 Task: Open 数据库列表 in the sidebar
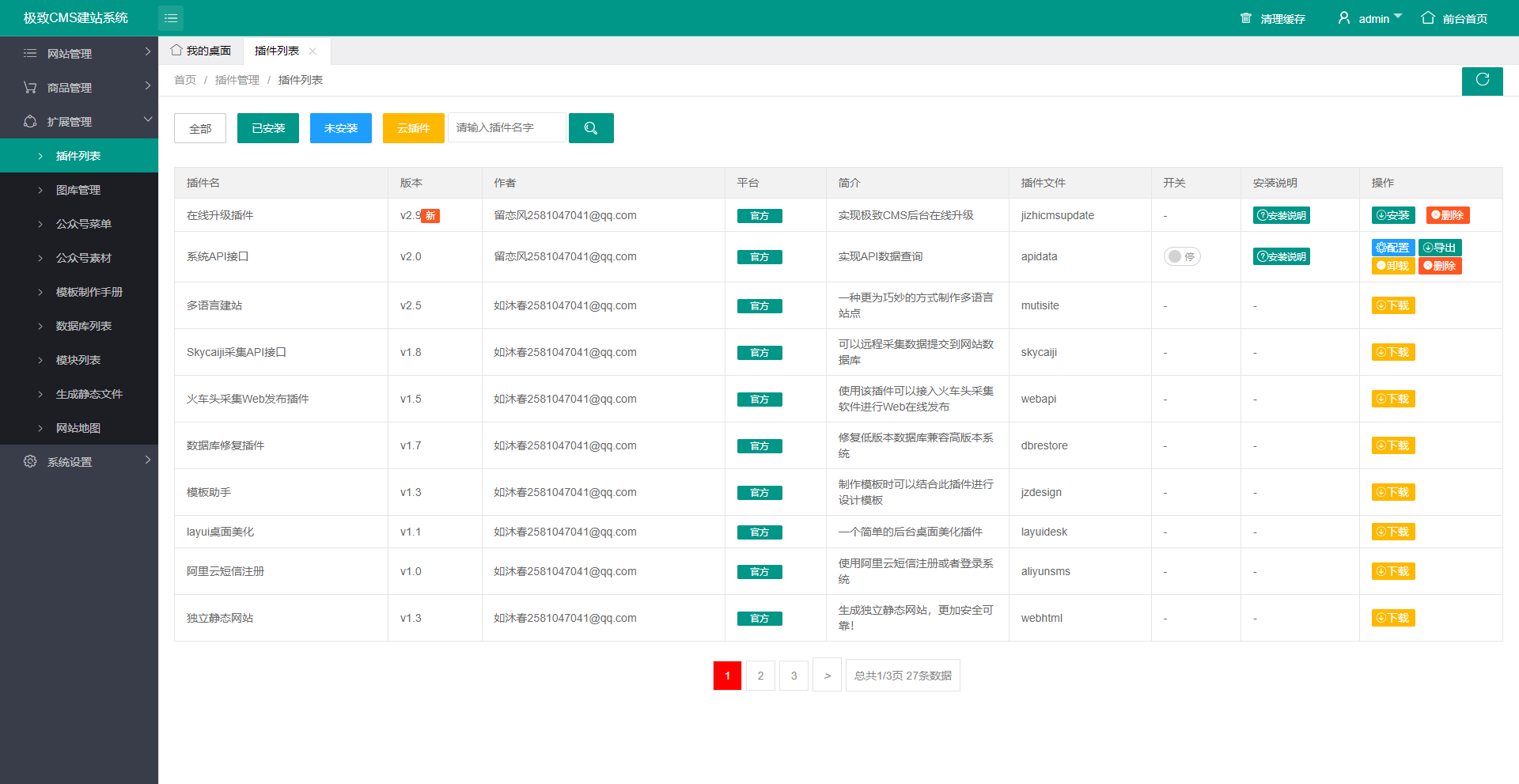click(79, 326)
